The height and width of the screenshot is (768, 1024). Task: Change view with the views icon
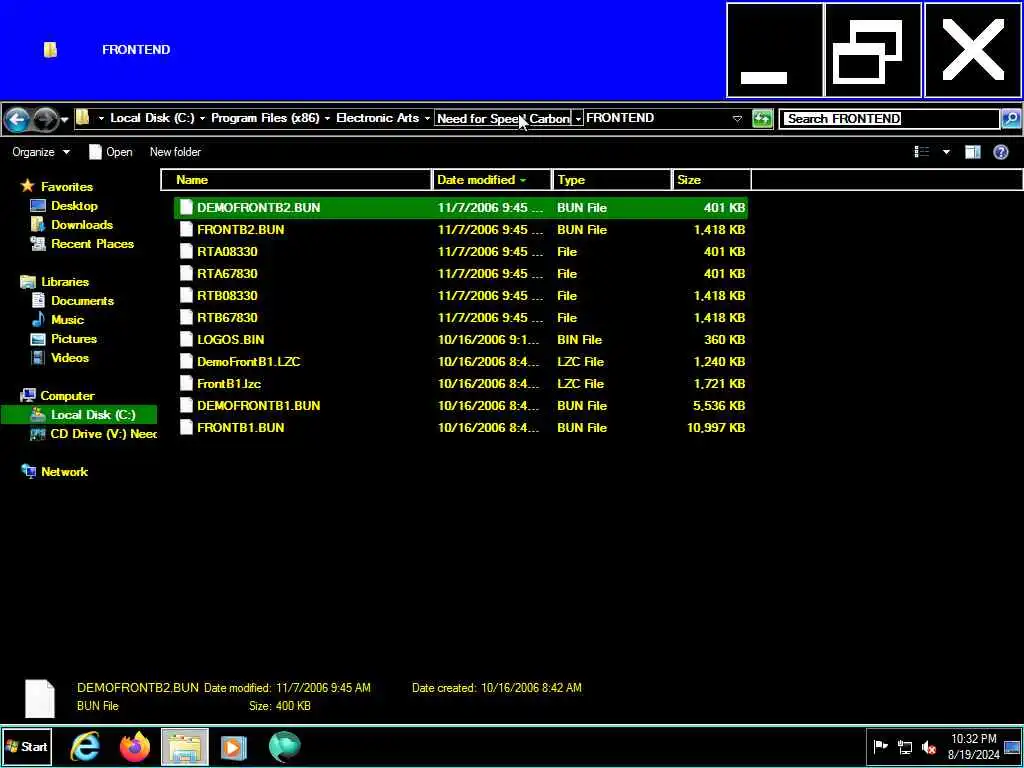tap(922, 152)
